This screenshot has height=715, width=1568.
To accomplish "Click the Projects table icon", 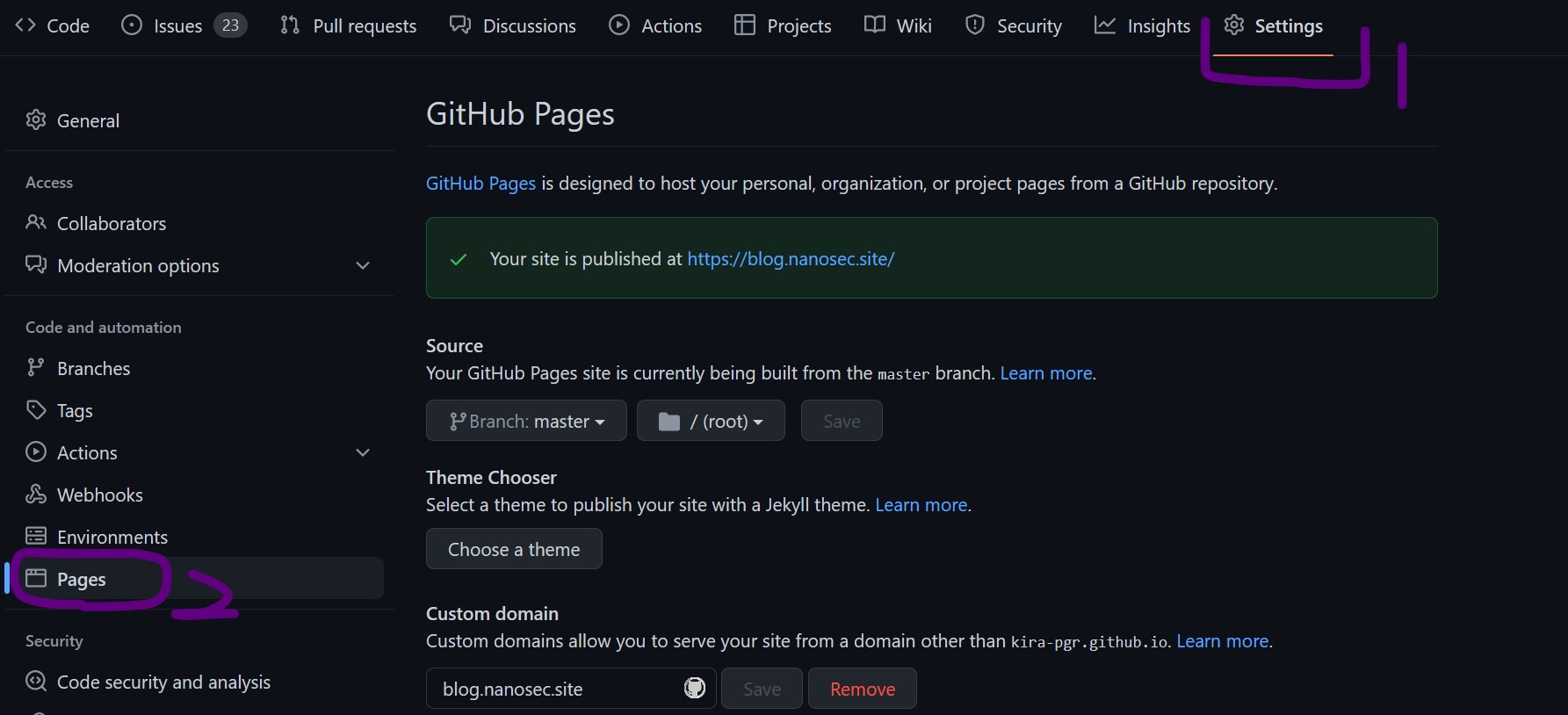I will pyautogui.click(x=745, y=25).
